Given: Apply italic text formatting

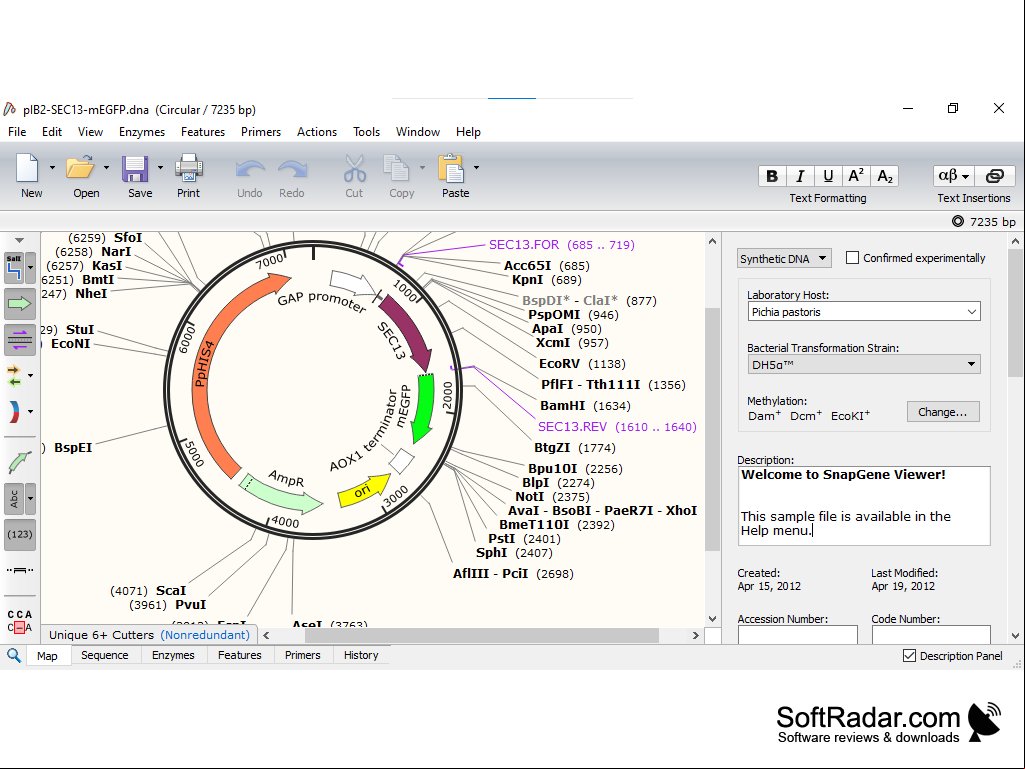Looking at the screenshot, I should pyautogui.click(x=799, y=176).
